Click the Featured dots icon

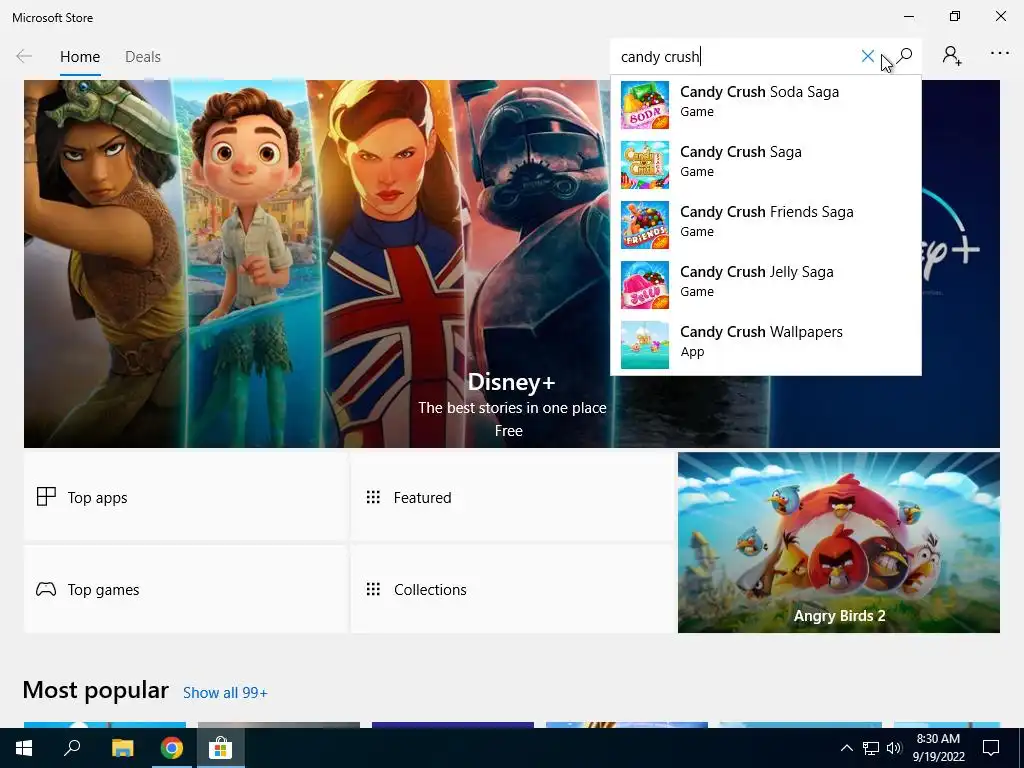point(373,498)
